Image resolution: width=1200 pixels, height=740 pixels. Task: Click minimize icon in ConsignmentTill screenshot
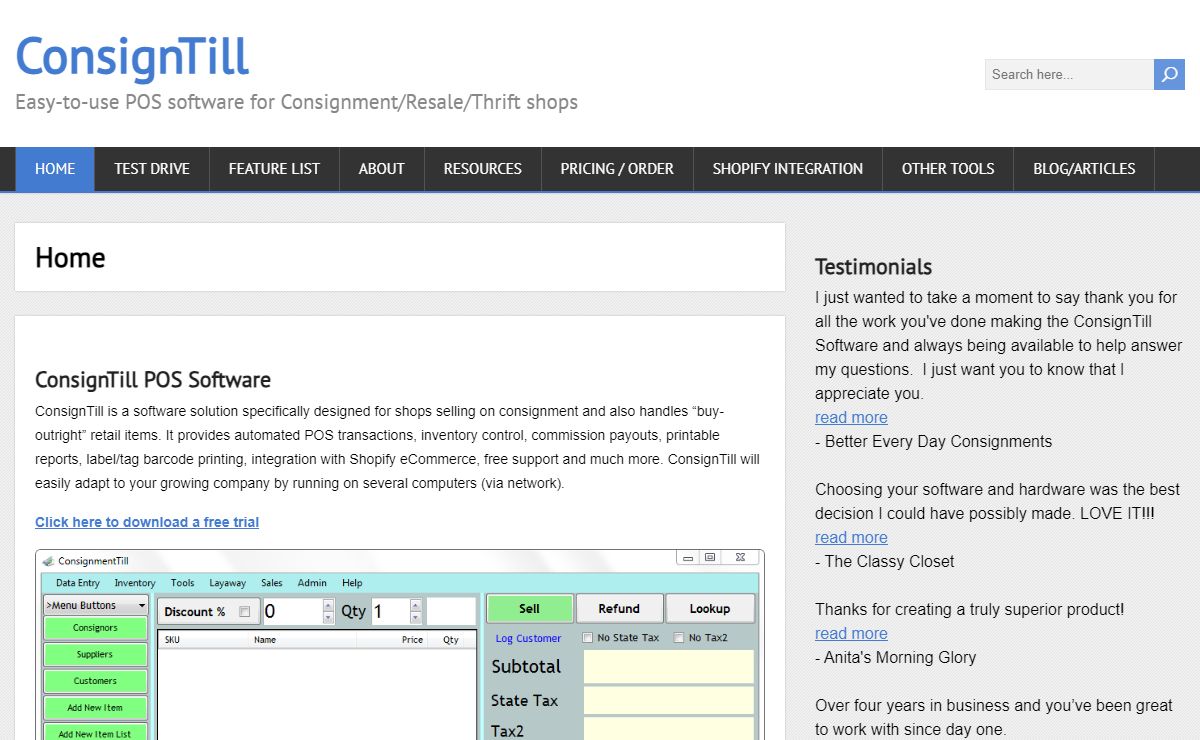click(686, 557)
